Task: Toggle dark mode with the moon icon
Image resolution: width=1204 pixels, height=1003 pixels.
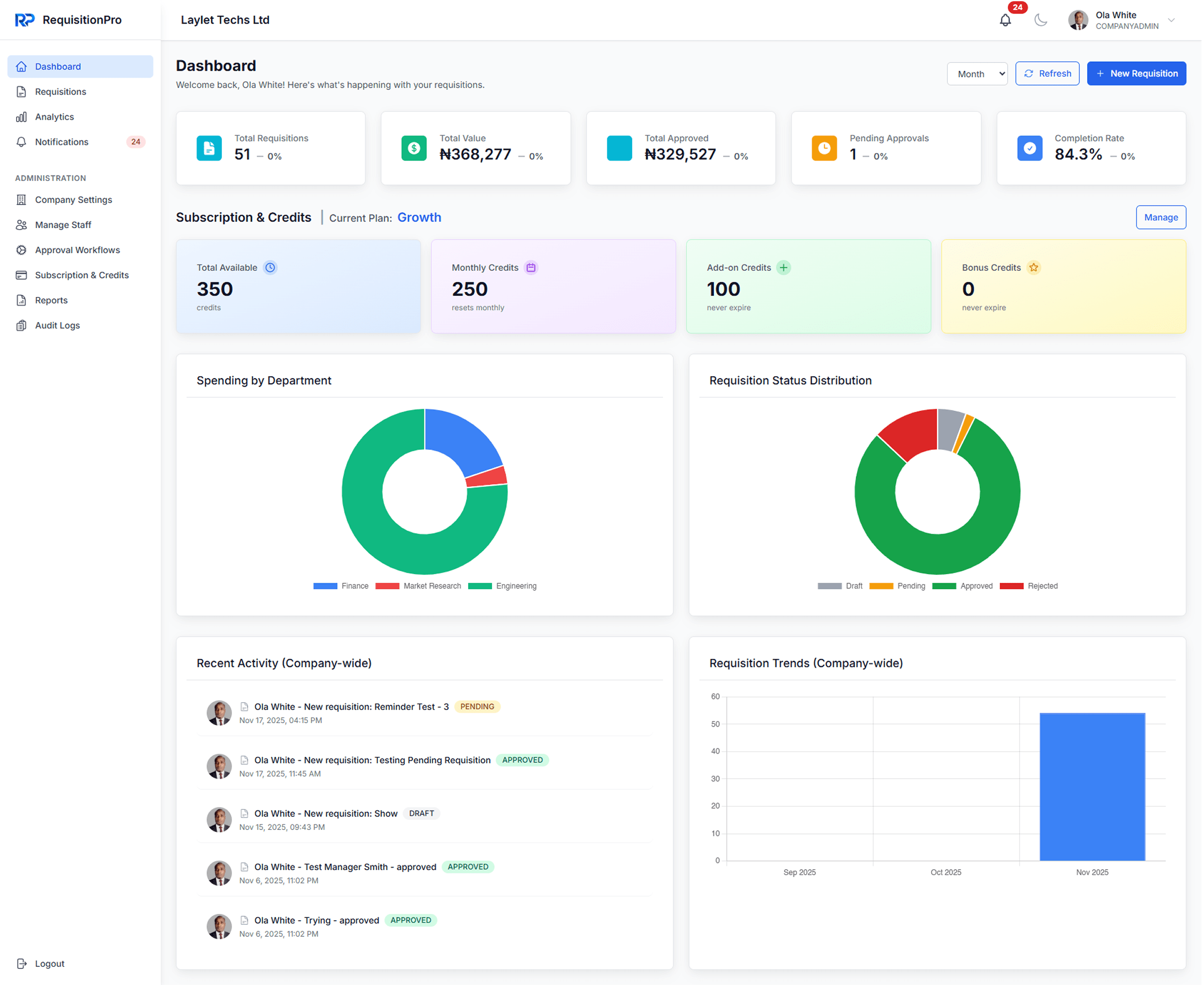Action: pos(1041,20)
